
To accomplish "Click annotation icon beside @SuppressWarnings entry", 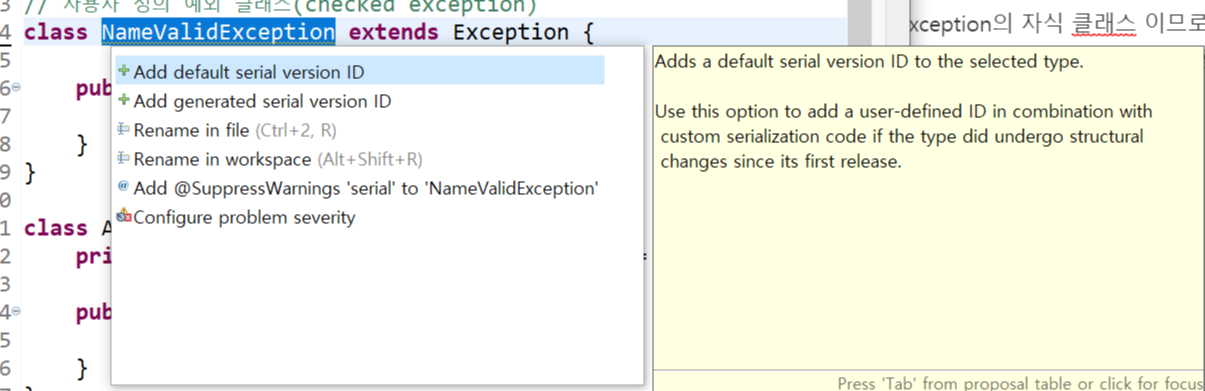I will pos(124,187).
